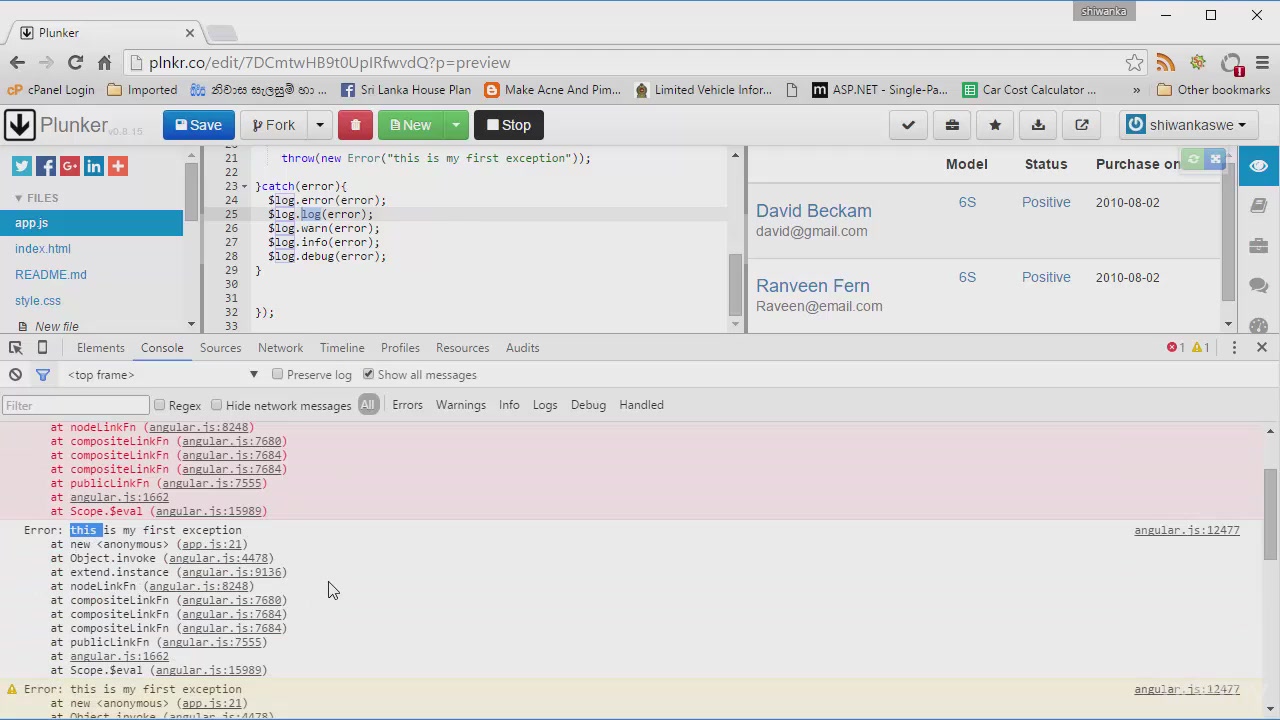Switch to Network tab

pos(280,348)
